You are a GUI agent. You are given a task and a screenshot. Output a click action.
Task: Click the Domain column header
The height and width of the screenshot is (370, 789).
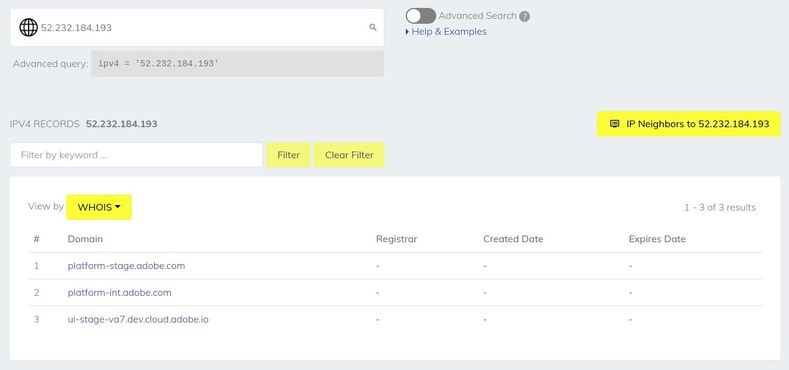85,239
